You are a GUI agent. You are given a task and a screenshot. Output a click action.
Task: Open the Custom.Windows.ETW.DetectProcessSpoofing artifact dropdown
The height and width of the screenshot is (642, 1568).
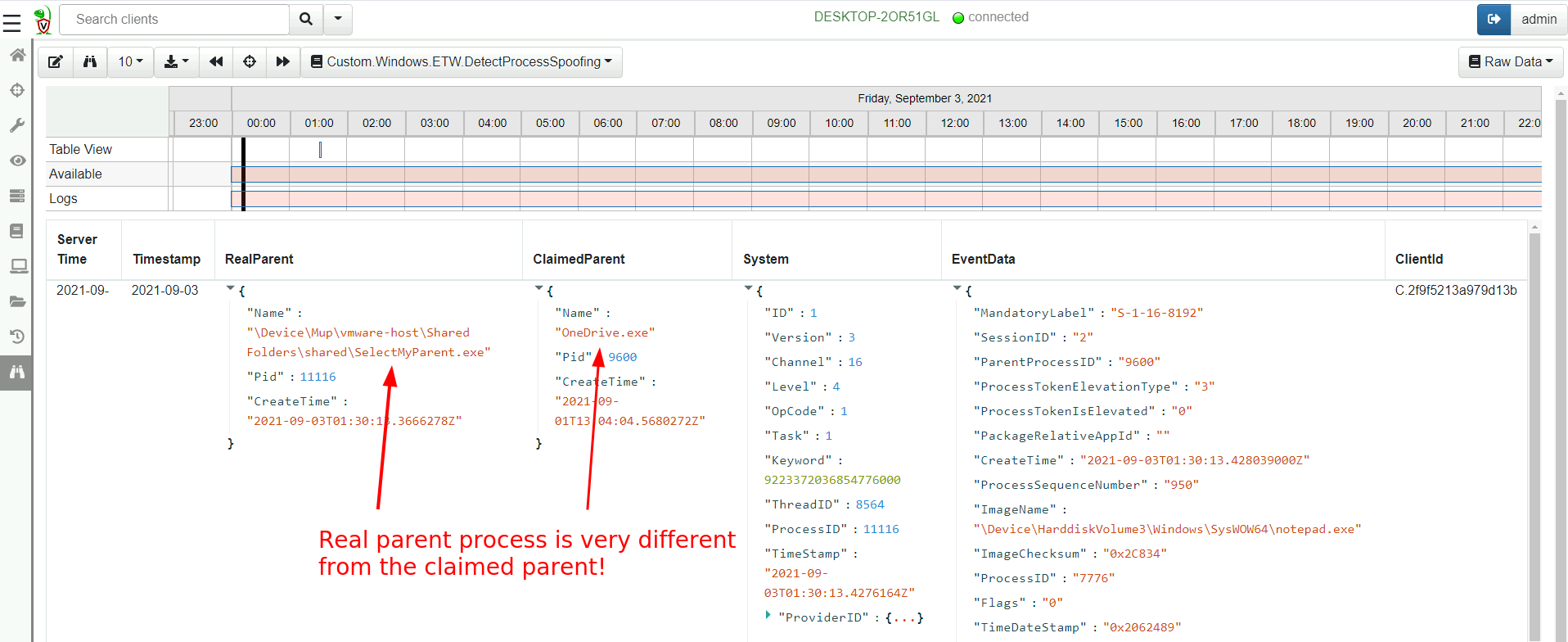pyautogui.click(x=462, y=62)
